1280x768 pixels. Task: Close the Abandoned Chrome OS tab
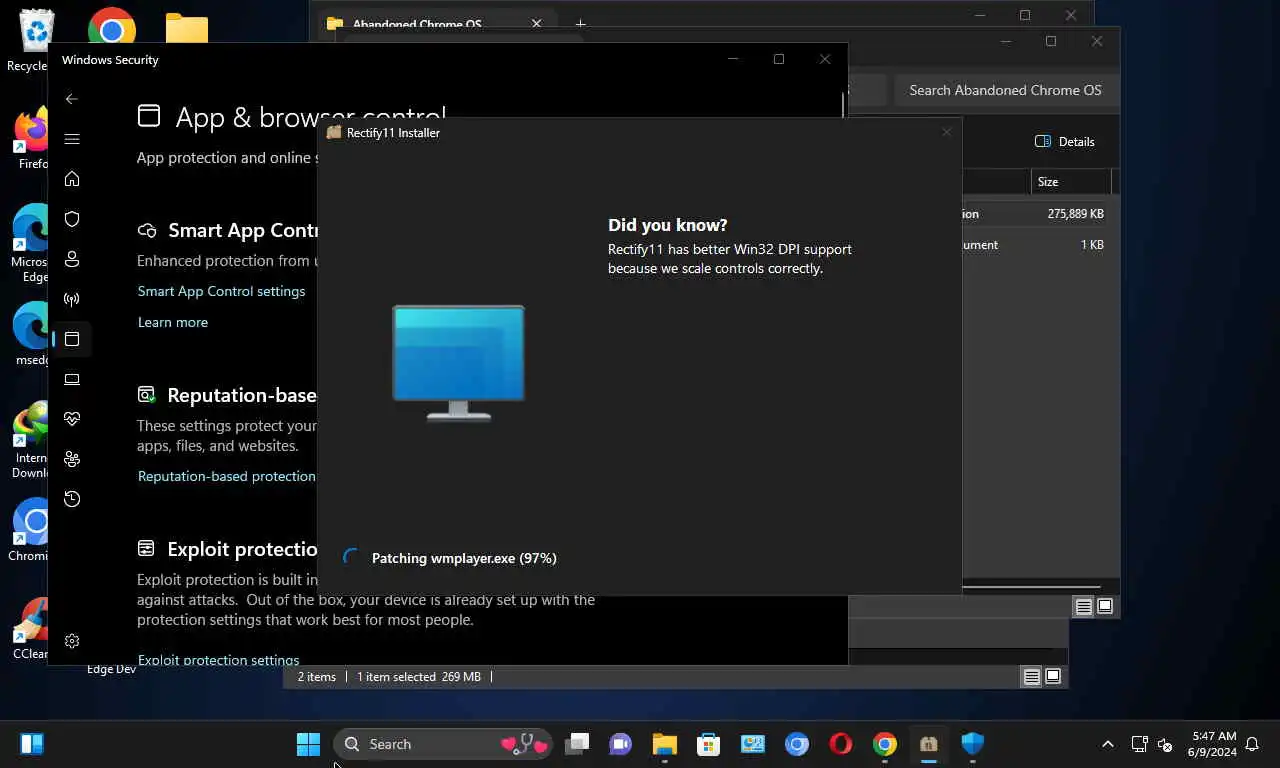click(x=537, y=24)
